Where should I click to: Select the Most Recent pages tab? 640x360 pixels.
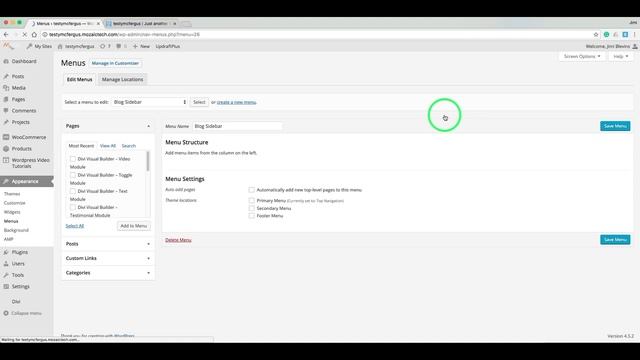pos(81,146)
